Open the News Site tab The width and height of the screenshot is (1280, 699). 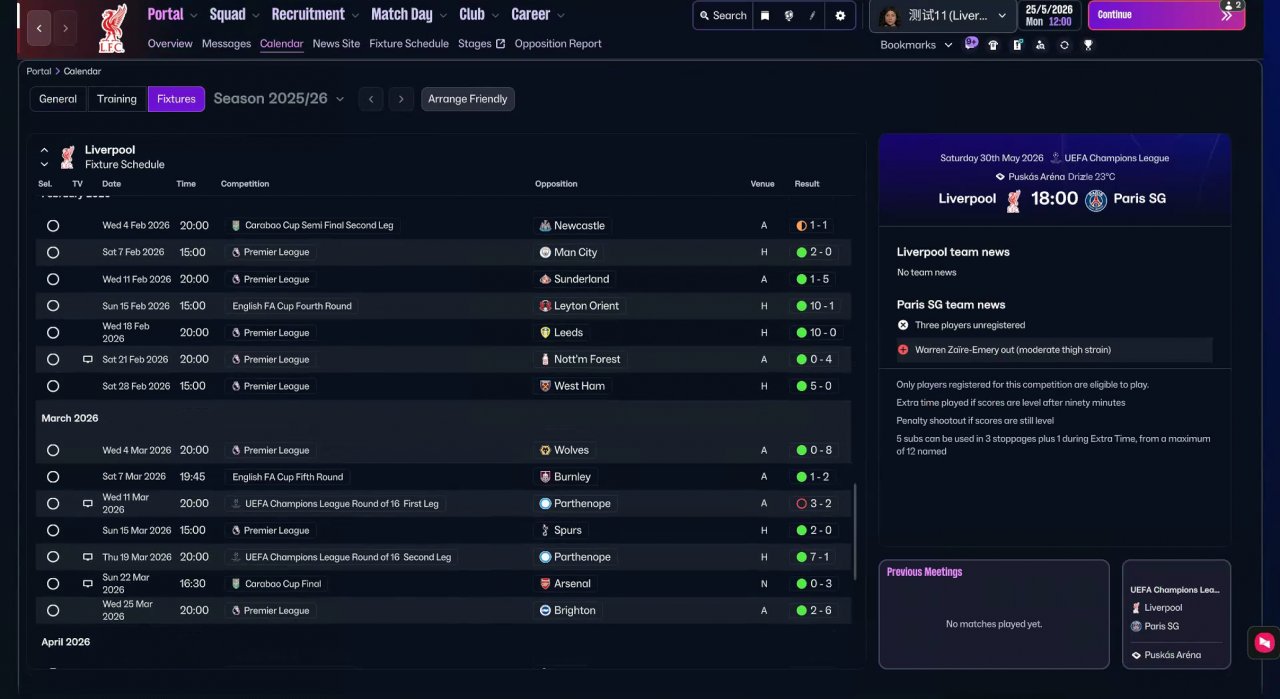[x=336, y=44]
